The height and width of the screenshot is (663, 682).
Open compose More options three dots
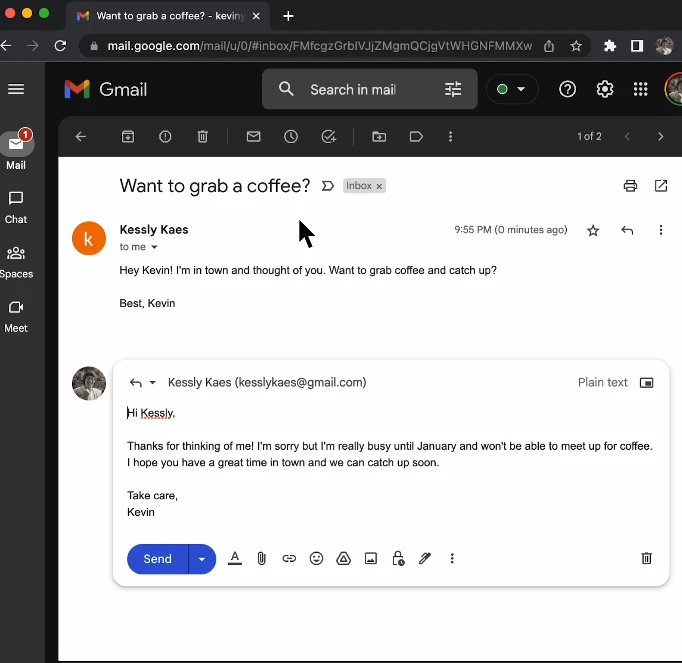point(452,559)
